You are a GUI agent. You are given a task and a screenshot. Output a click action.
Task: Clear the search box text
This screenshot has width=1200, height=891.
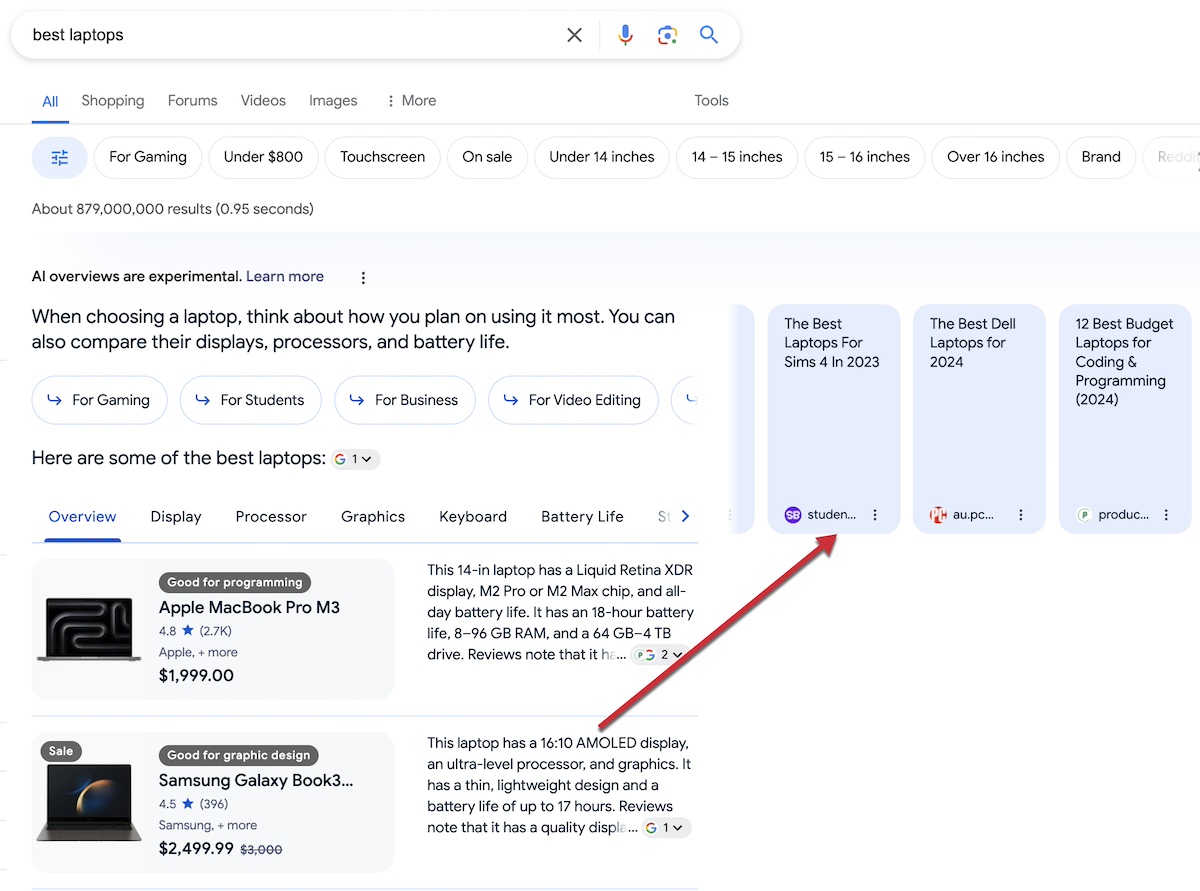pos(574,35)
